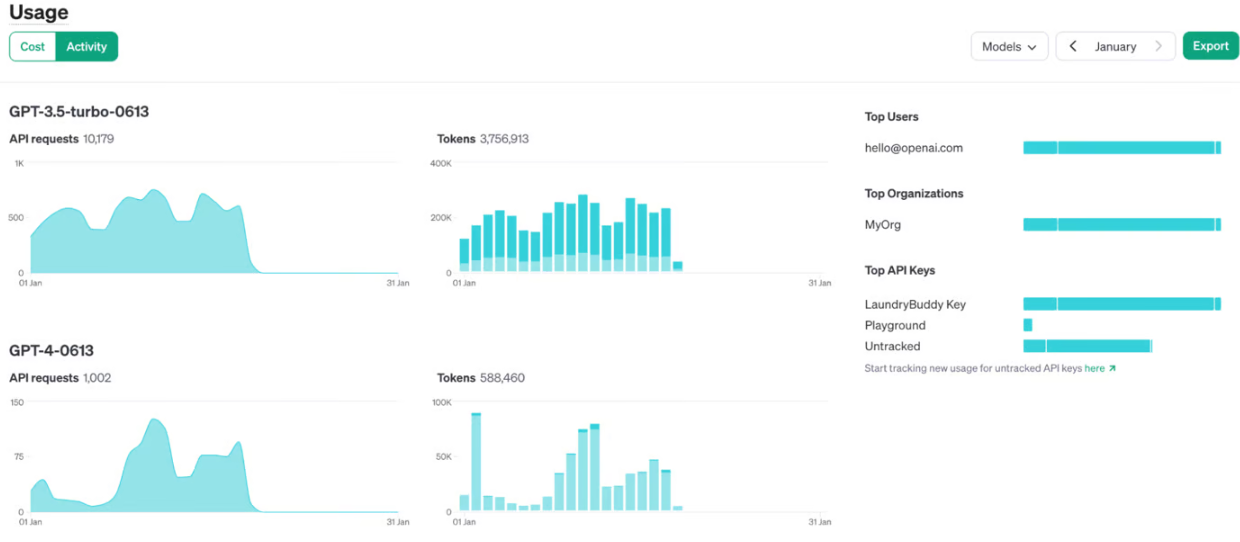Click the MyOrg organization usage bar

tap(1122, 225)
